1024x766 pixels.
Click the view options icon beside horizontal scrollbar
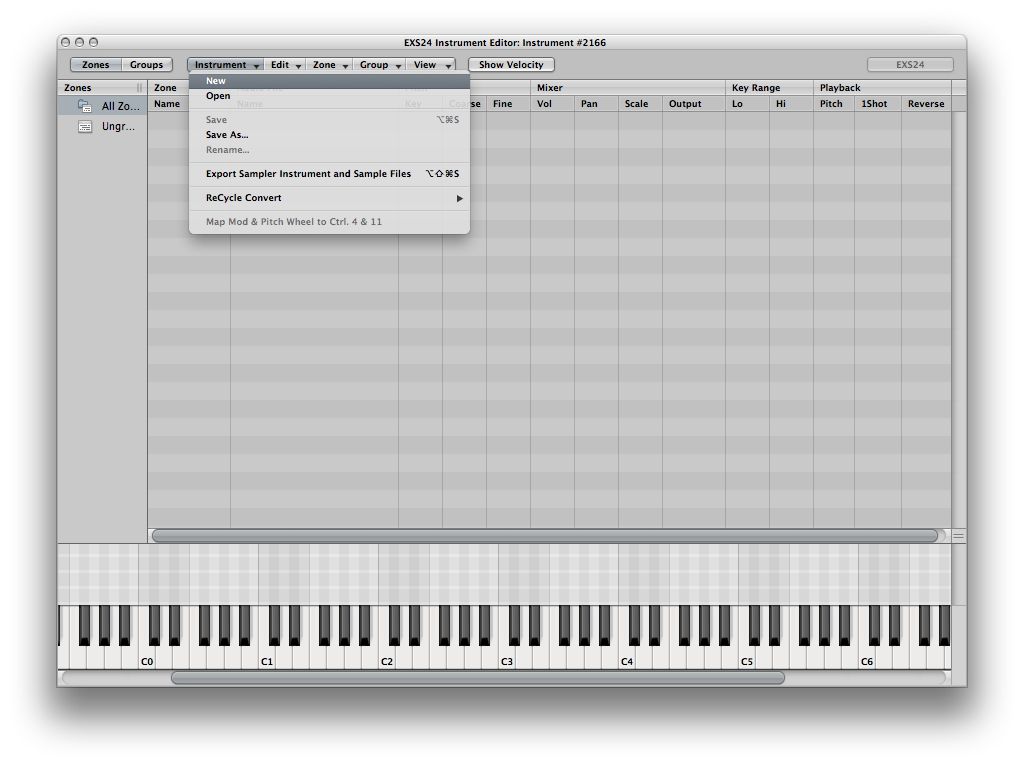click(958, 536)
